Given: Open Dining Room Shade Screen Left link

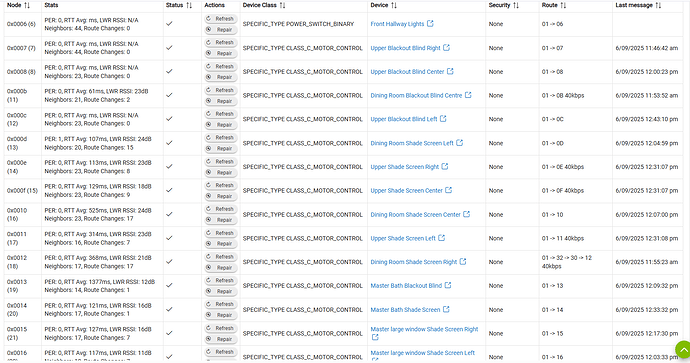Looking at the screenshot, I should pos(411,143).
